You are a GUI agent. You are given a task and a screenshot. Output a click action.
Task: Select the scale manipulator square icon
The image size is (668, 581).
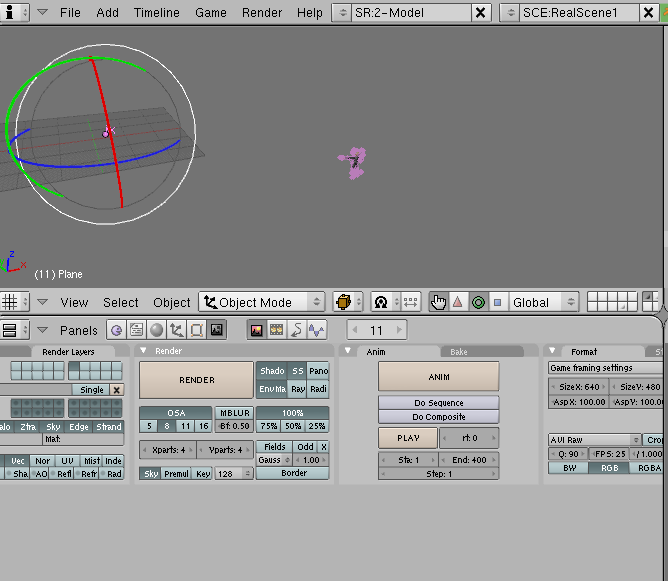[x=498, y=302]
